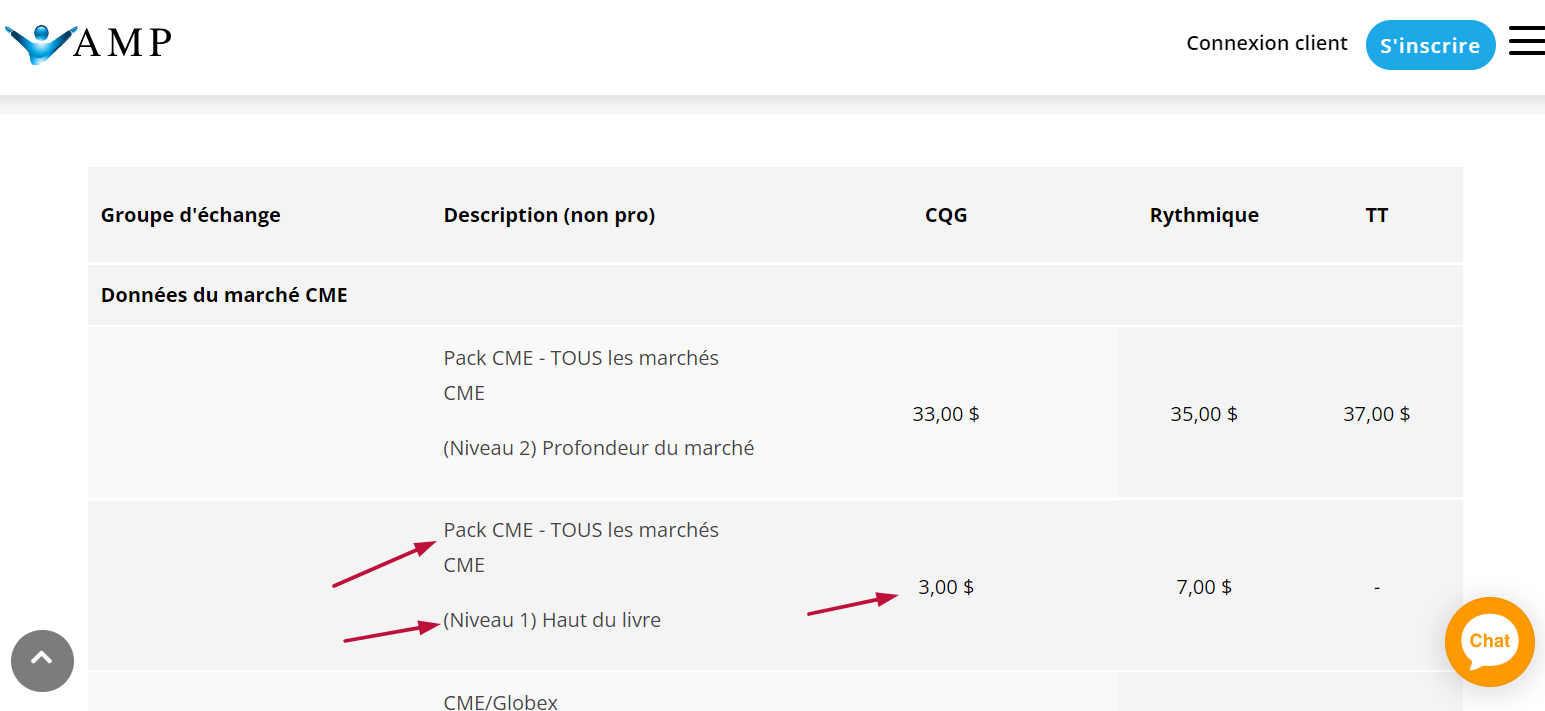Click the AMP logo
The width and height of the screenshot is (1545, 711).
point(89,43)
